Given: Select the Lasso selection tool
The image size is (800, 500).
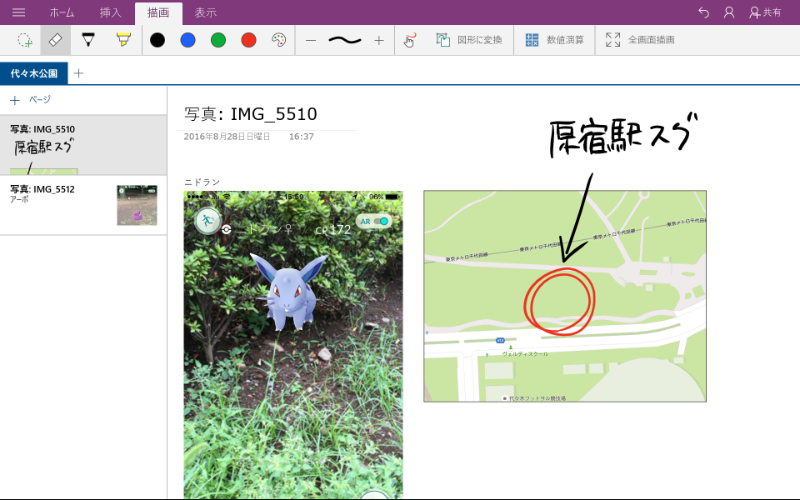Looking at the screenshot, I should point(25,40).
